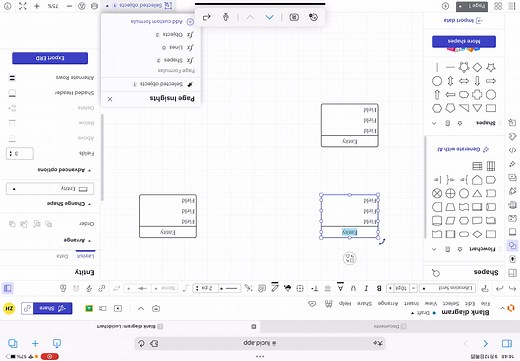
Task: Open the fill color bucket picker
Action: coord(287,288)
